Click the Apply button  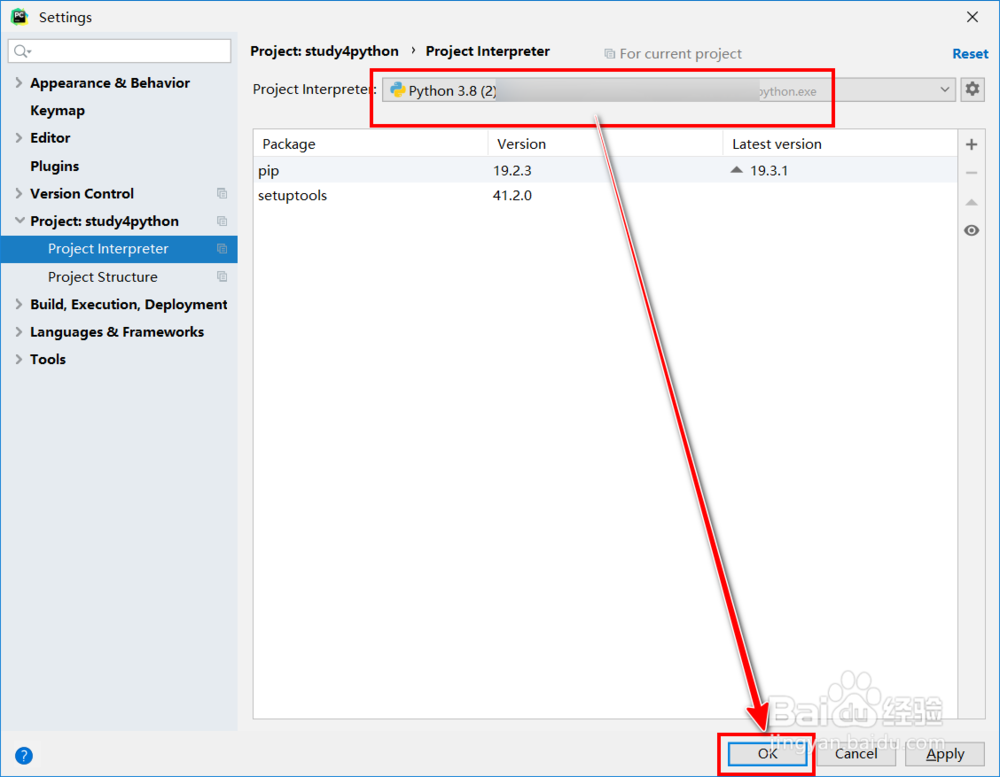[945, 754]
